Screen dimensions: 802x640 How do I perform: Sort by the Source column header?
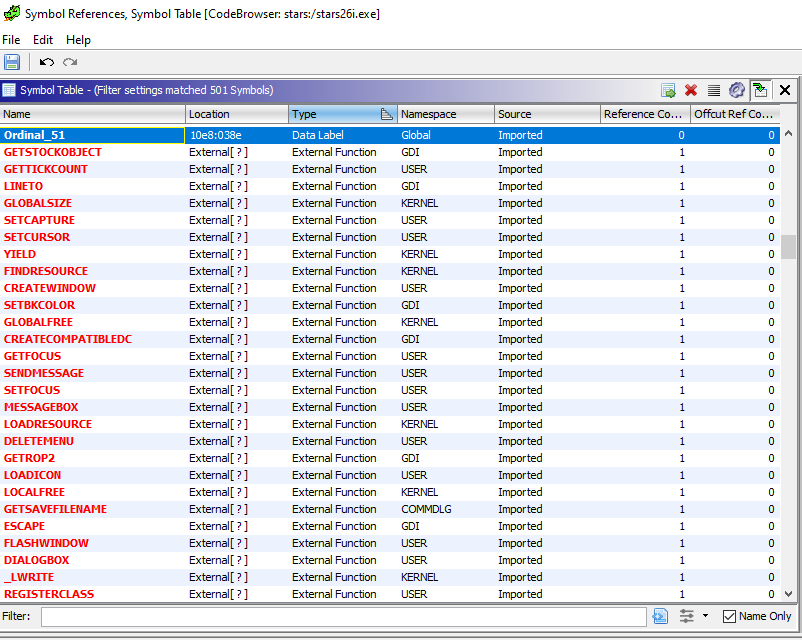547,114
